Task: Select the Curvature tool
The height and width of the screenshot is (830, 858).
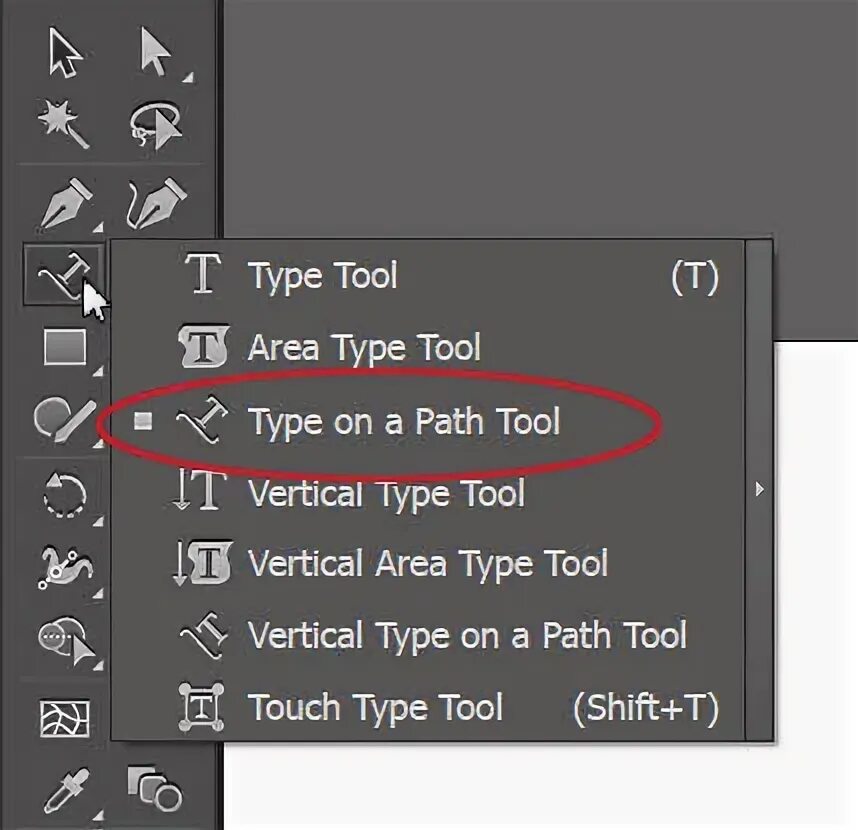Action: point(156,202)
